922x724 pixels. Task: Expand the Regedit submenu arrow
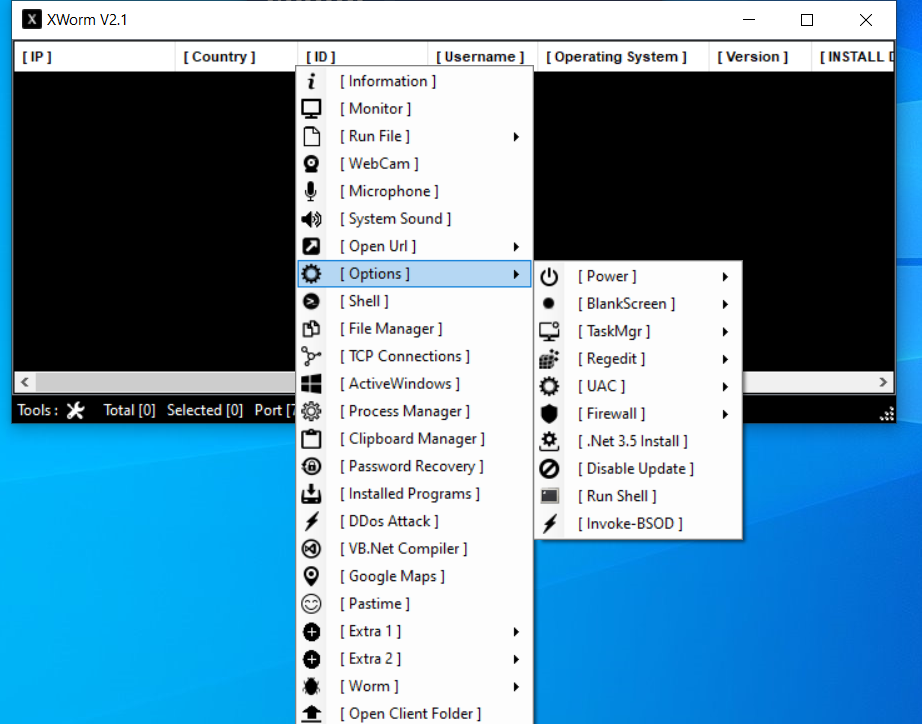[725, 359]
